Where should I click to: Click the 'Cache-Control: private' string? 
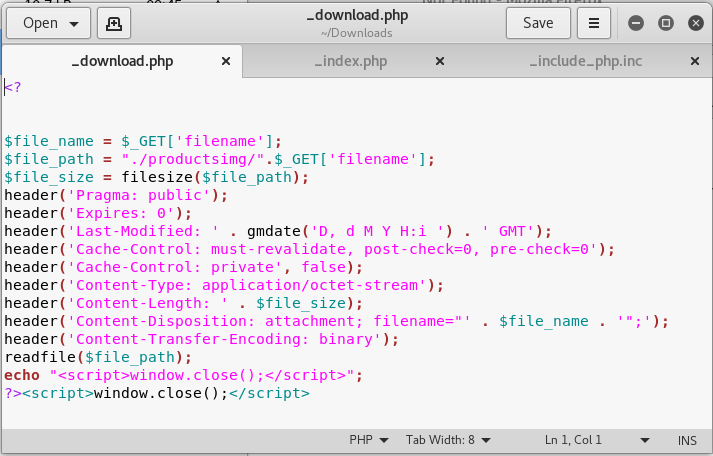[x=175, y=267]
